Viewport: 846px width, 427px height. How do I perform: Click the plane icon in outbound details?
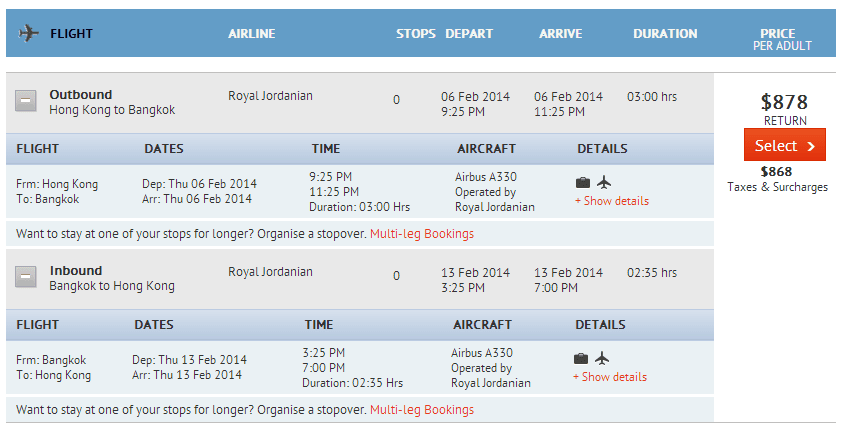tap(603, 182)
